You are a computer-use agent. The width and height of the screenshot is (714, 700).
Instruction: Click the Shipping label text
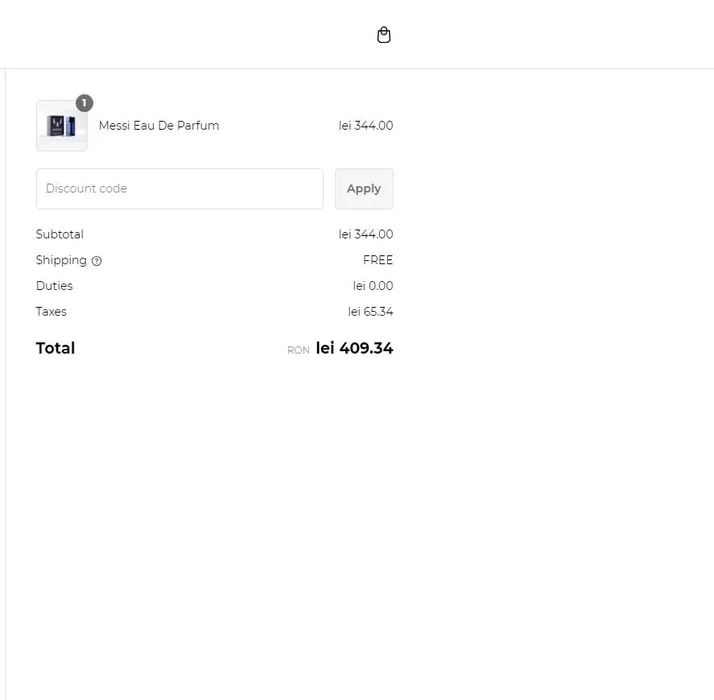61,260
